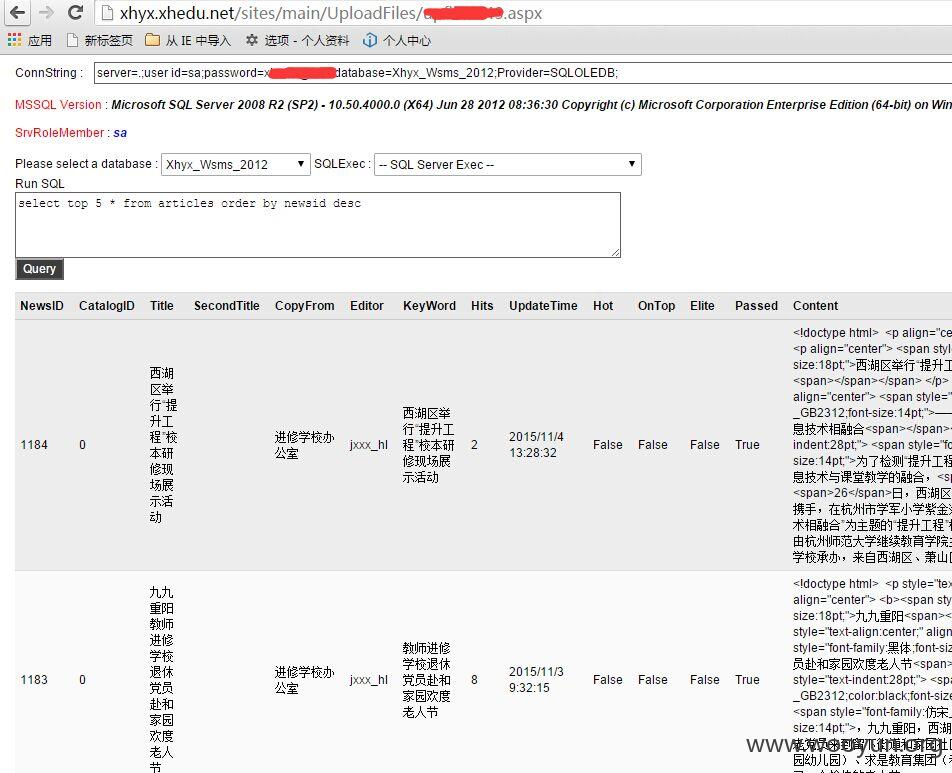This screenshot has height=773, width=952.
Task: Select Passed value True in row 1184
Action: click(747, 445)
